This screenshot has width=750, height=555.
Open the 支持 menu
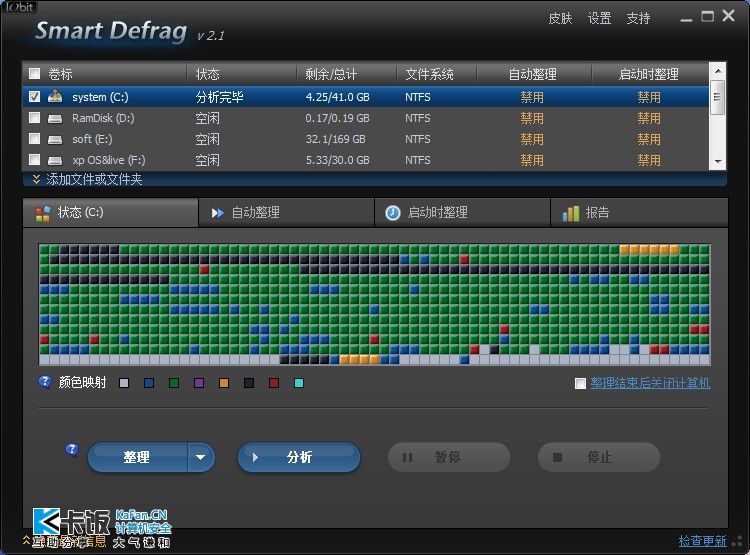638,19
